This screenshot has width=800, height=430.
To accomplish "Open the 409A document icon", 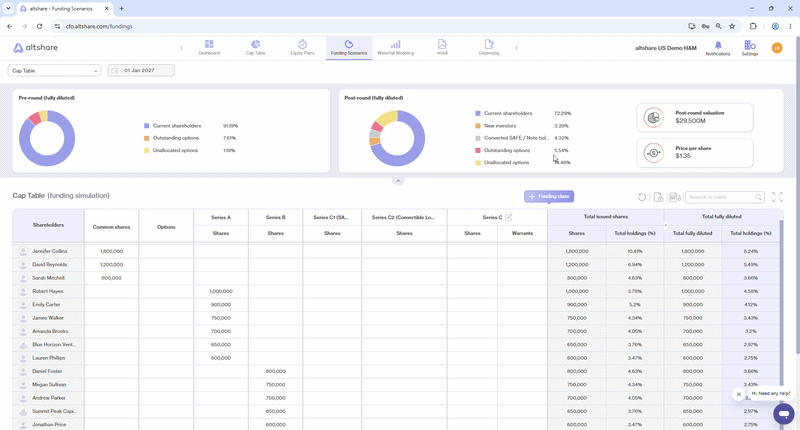I will tap(442, 44).
